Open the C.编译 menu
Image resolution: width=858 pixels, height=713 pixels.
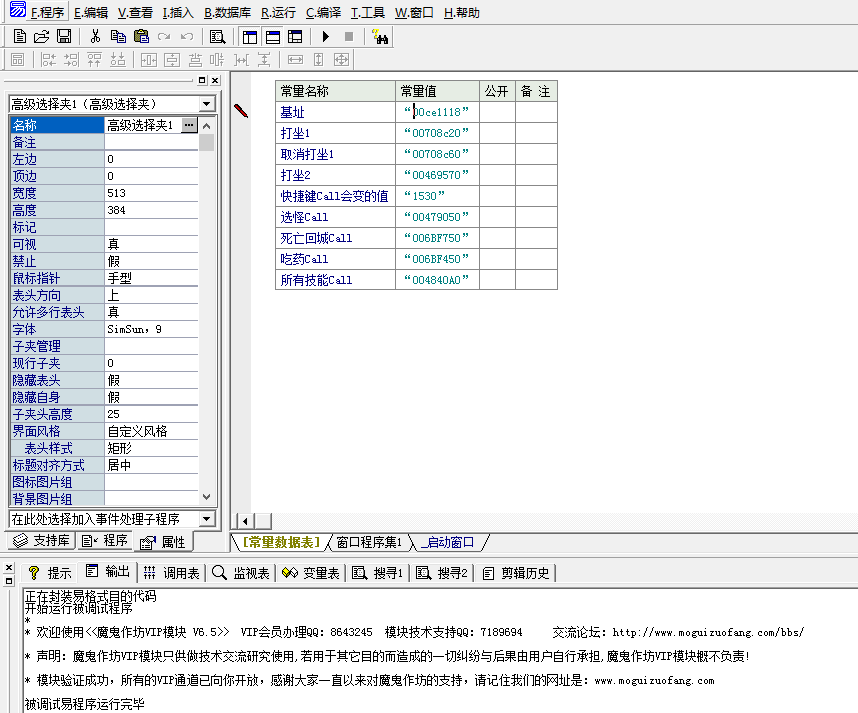click(x=323, y=13)
